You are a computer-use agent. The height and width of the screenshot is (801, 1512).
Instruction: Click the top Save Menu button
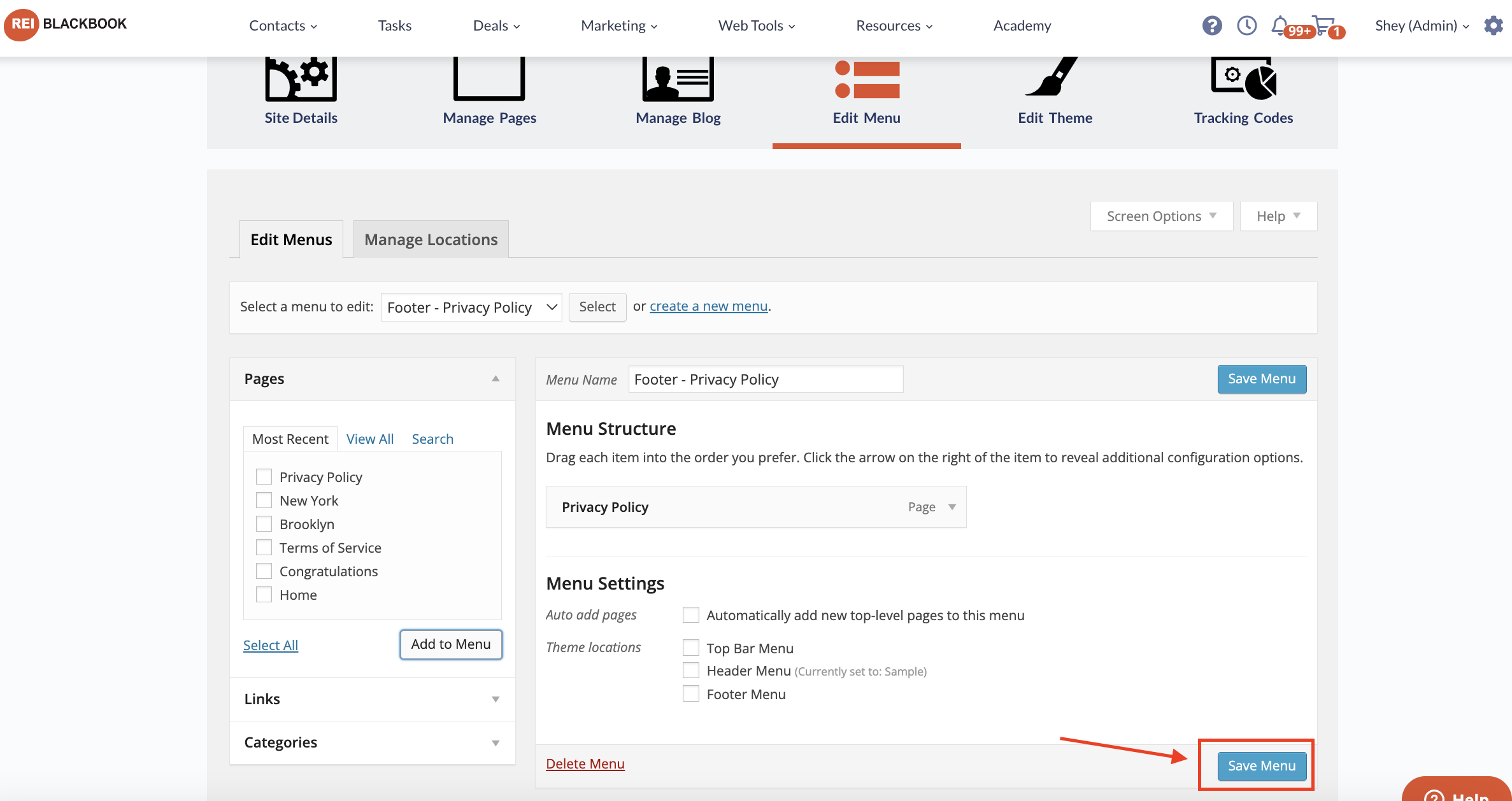pyautogui.click(x=1262, y=379)
